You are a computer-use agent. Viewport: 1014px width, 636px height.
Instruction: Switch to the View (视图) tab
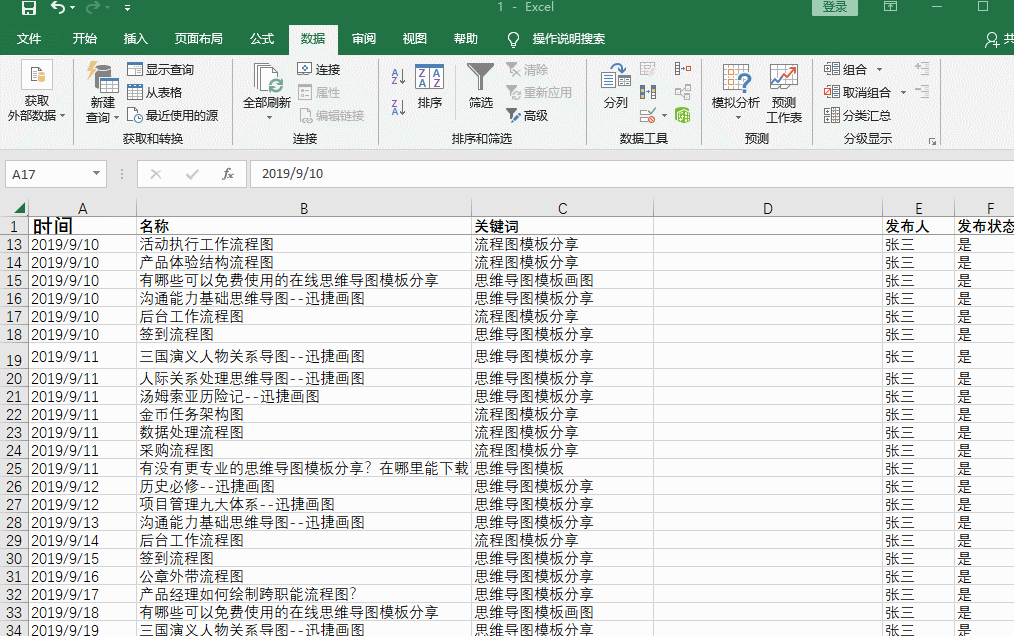(x=415, y=39)
